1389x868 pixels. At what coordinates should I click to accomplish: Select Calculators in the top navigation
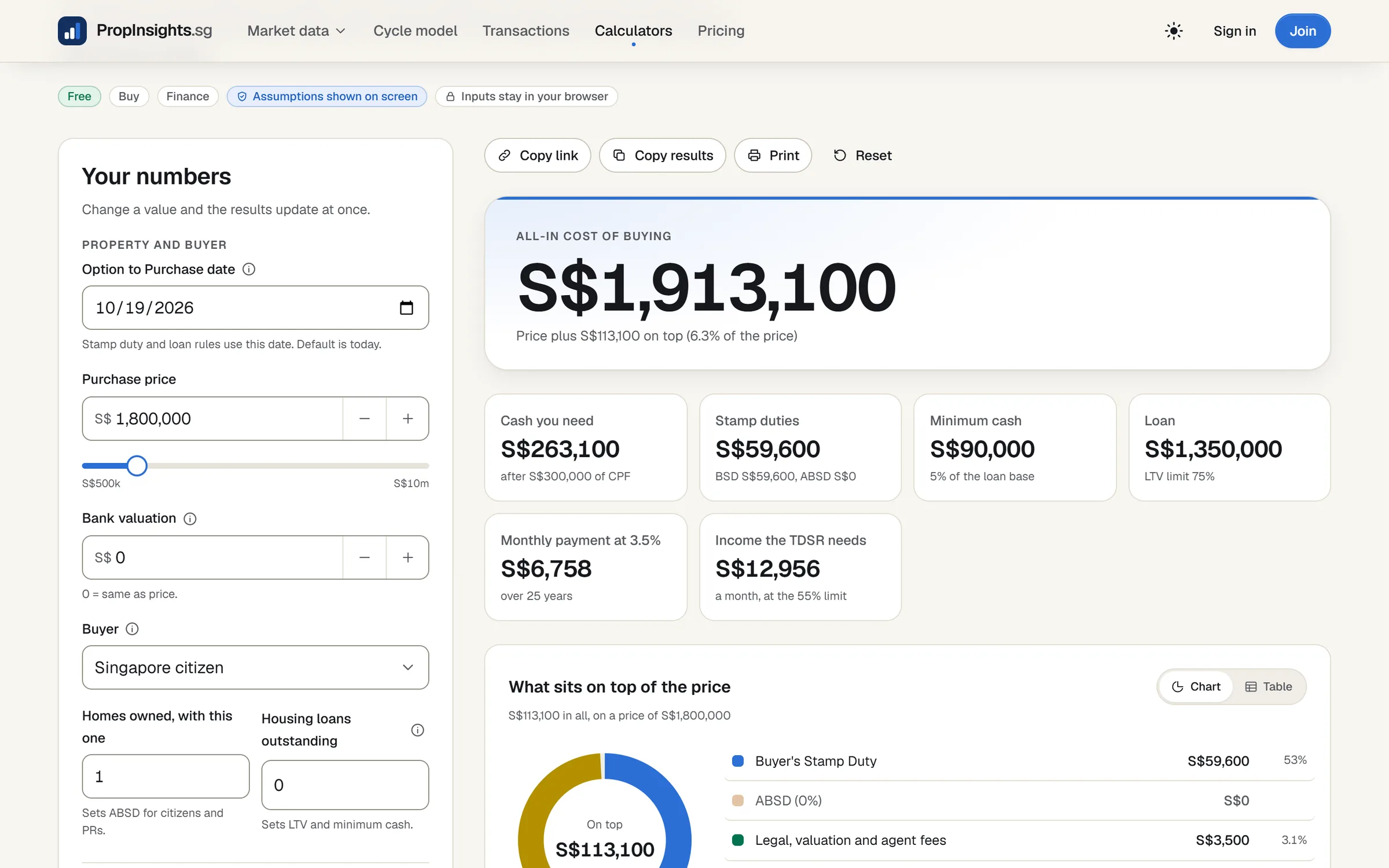tap(633, 31)
